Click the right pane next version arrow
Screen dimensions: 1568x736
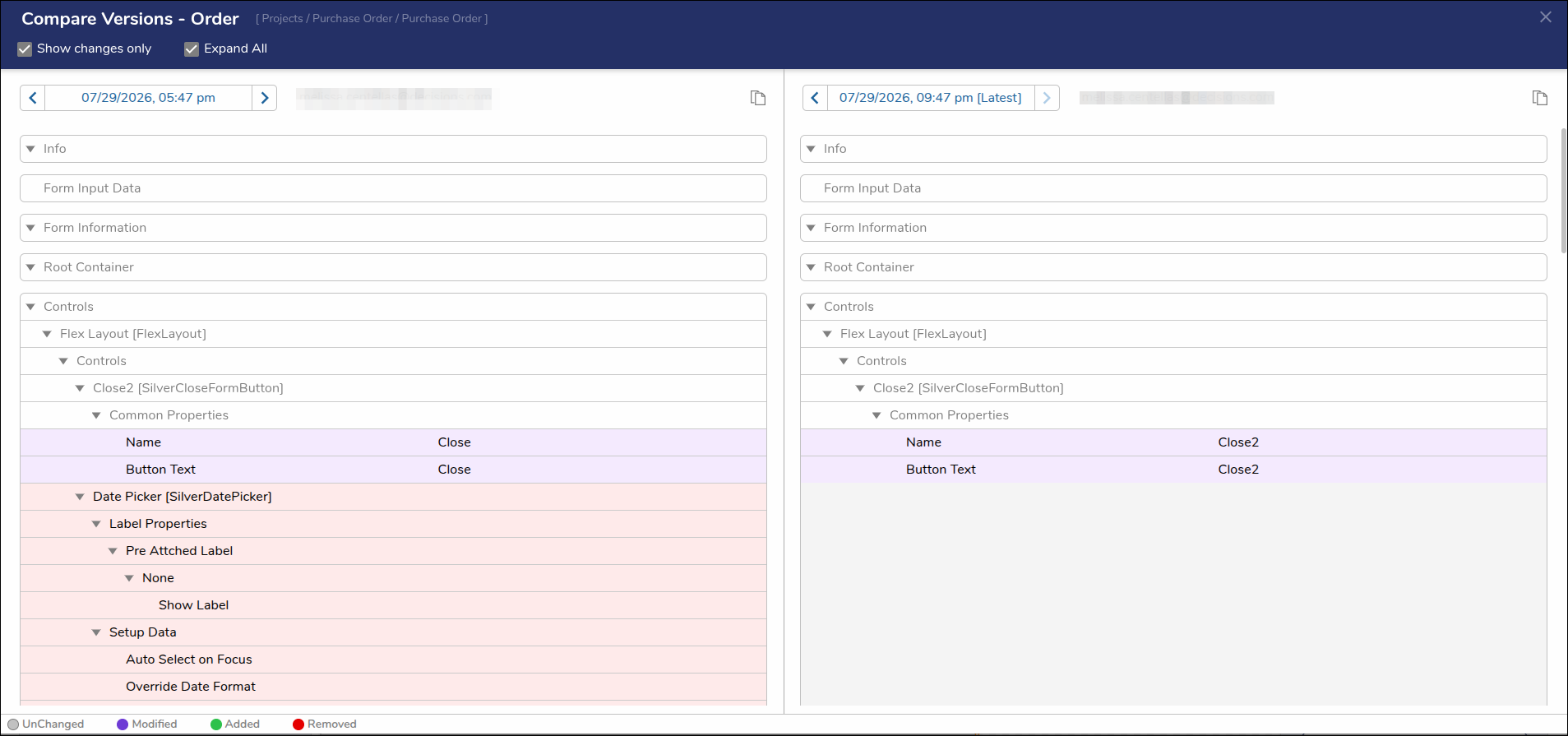pyautogui.click(x=1047, y=98)
